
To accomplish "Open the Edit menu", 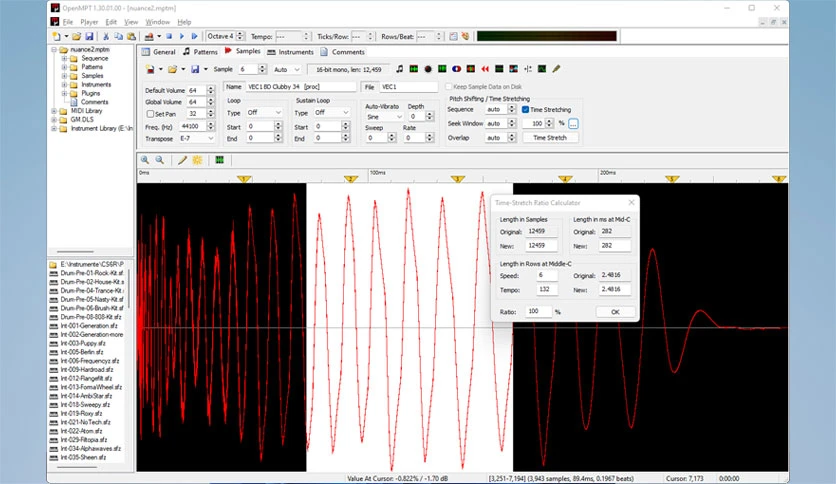I will pos(111,22).
